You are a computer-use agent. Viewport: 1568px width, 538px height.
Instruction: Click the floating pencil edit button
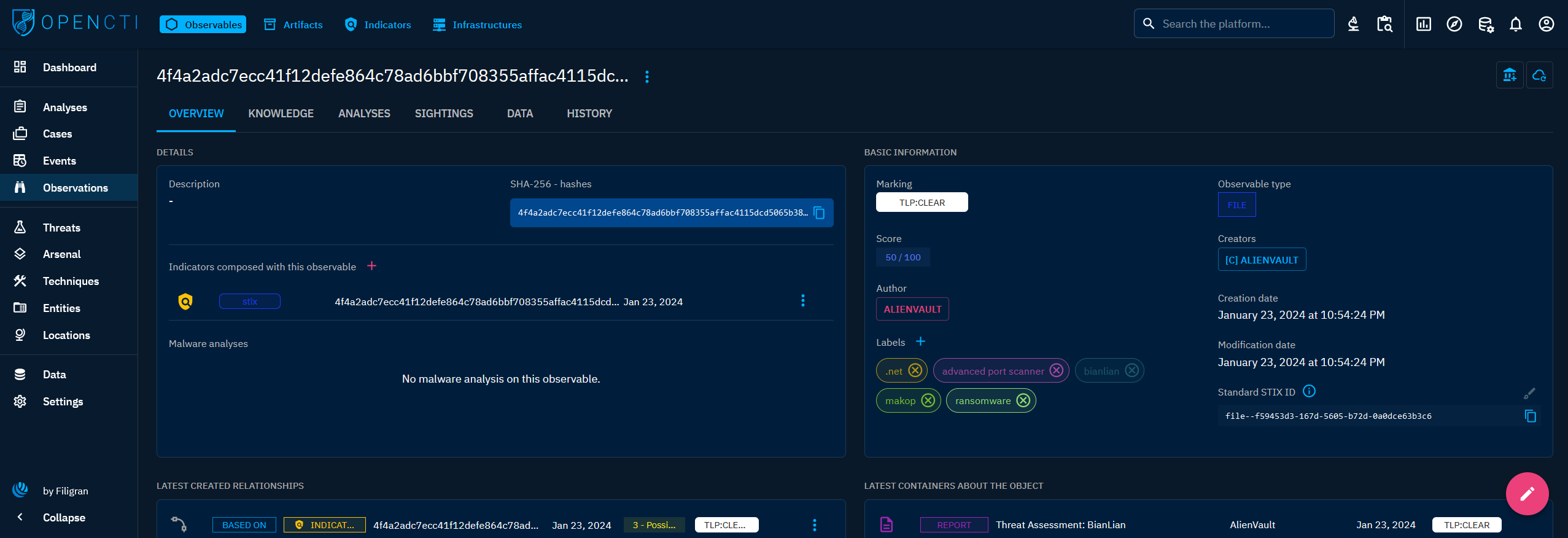click(1527, 493)
